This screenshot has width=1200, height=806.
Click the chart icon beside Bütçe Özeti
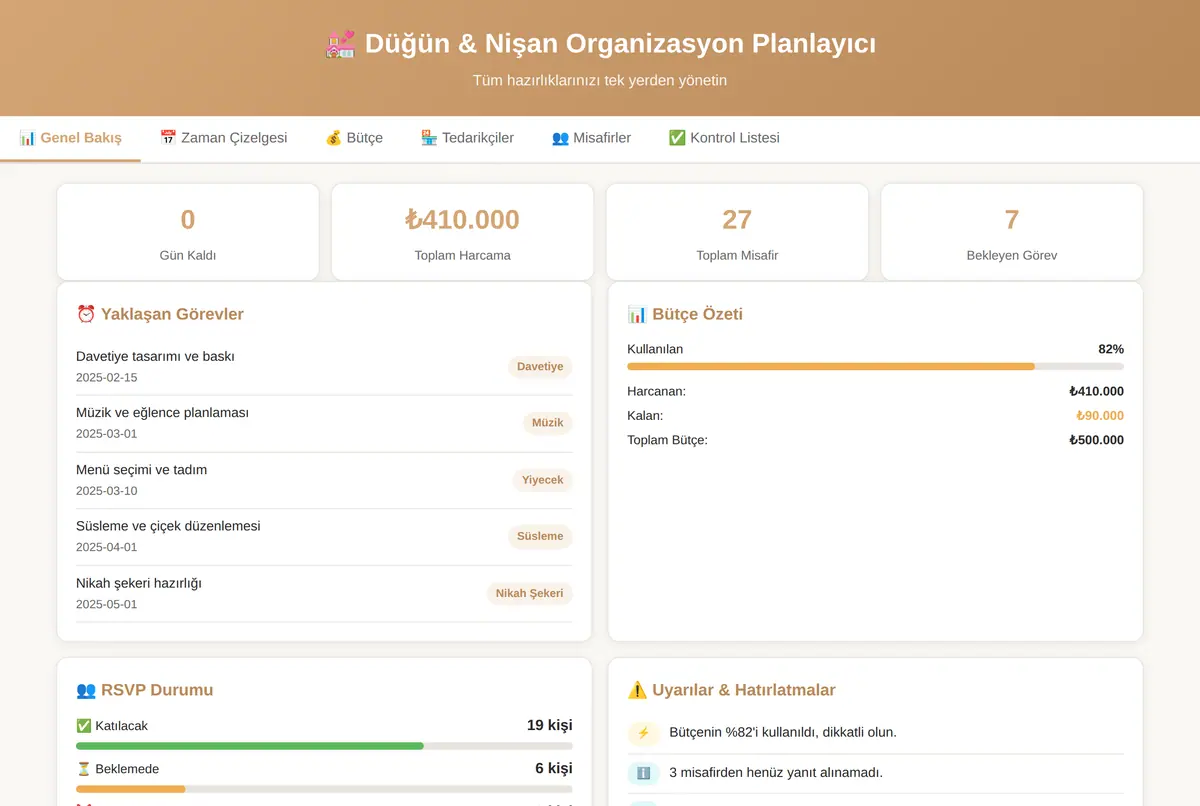[x=637, y=314]
